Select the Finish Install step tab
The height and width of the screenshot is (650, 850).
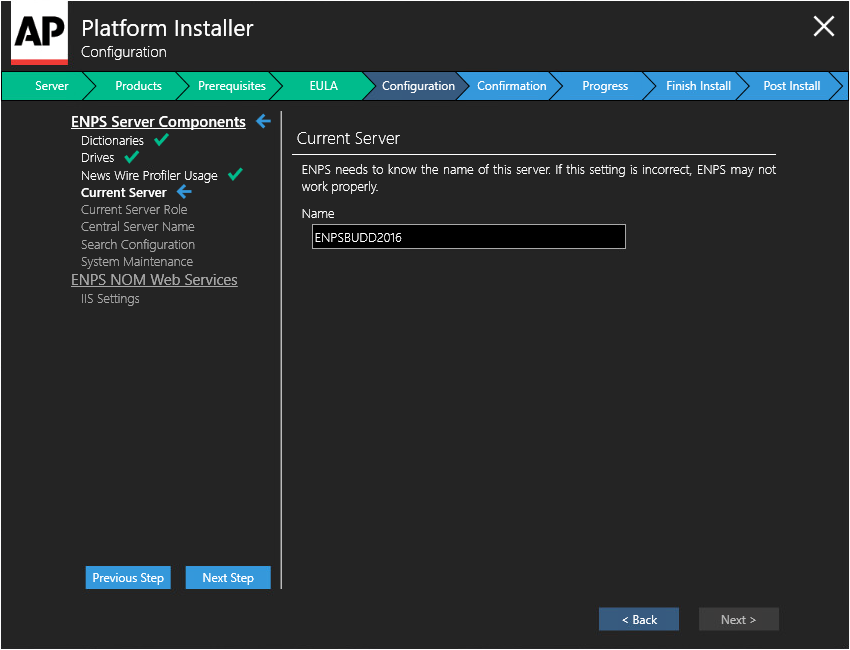click(698, 86)
